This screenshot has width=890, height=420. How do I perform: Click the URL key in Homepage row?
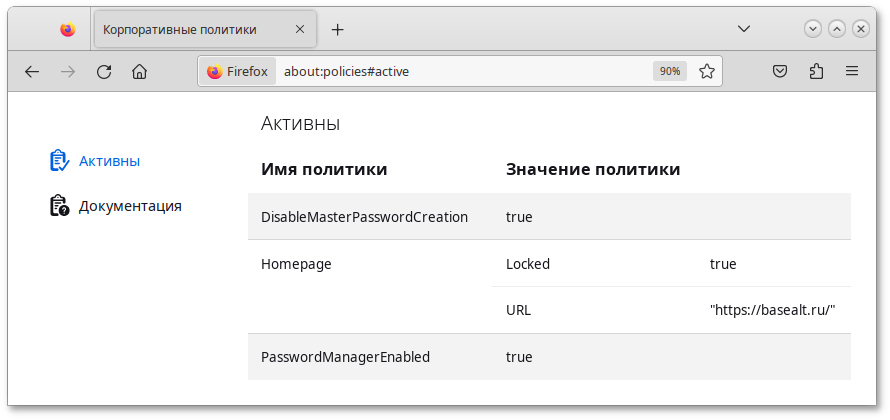tap(518, 310)
